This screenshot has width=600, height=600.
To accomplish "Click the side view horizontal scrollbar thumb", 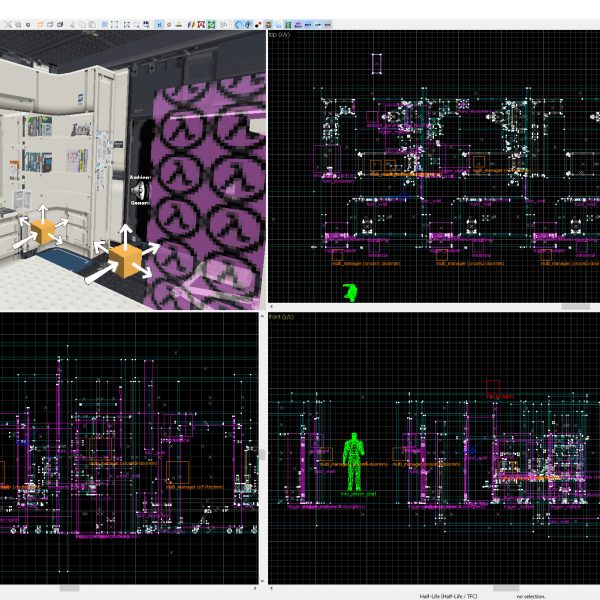I will tap(69, 588).
